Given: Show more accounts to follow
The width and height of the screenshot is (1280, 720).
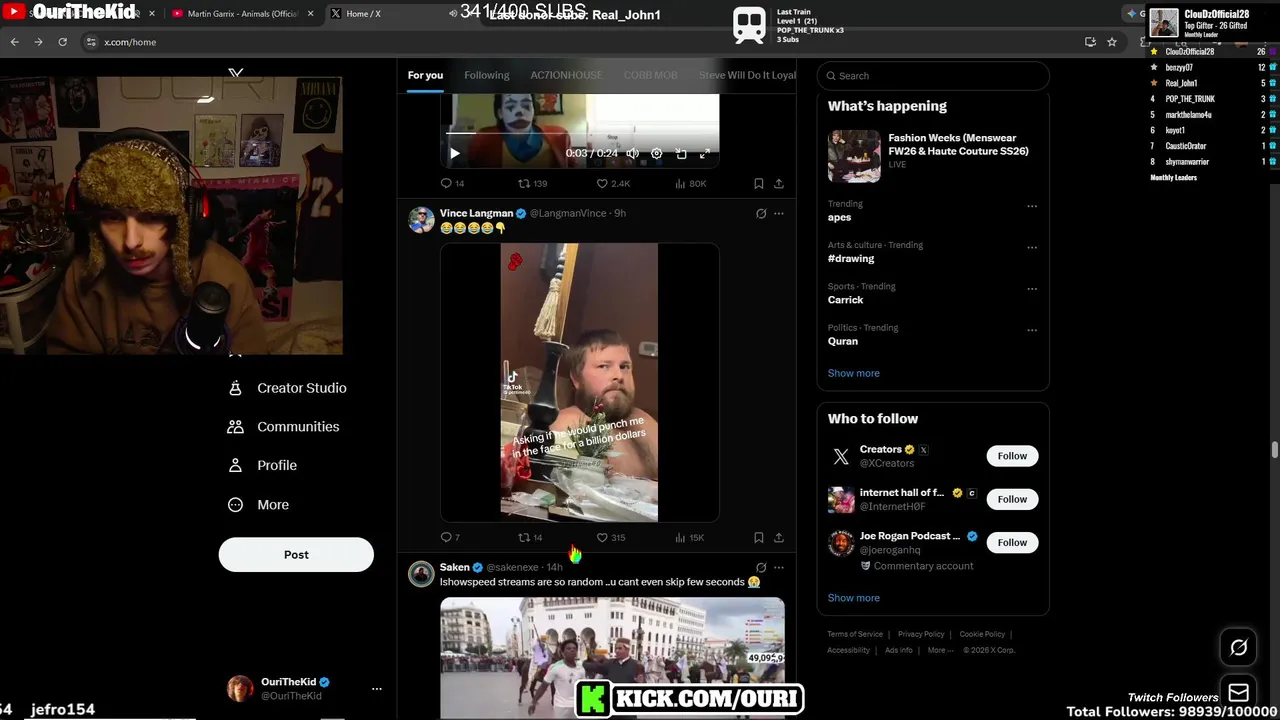Looking at the screenshot, I should tap(854, 598).
